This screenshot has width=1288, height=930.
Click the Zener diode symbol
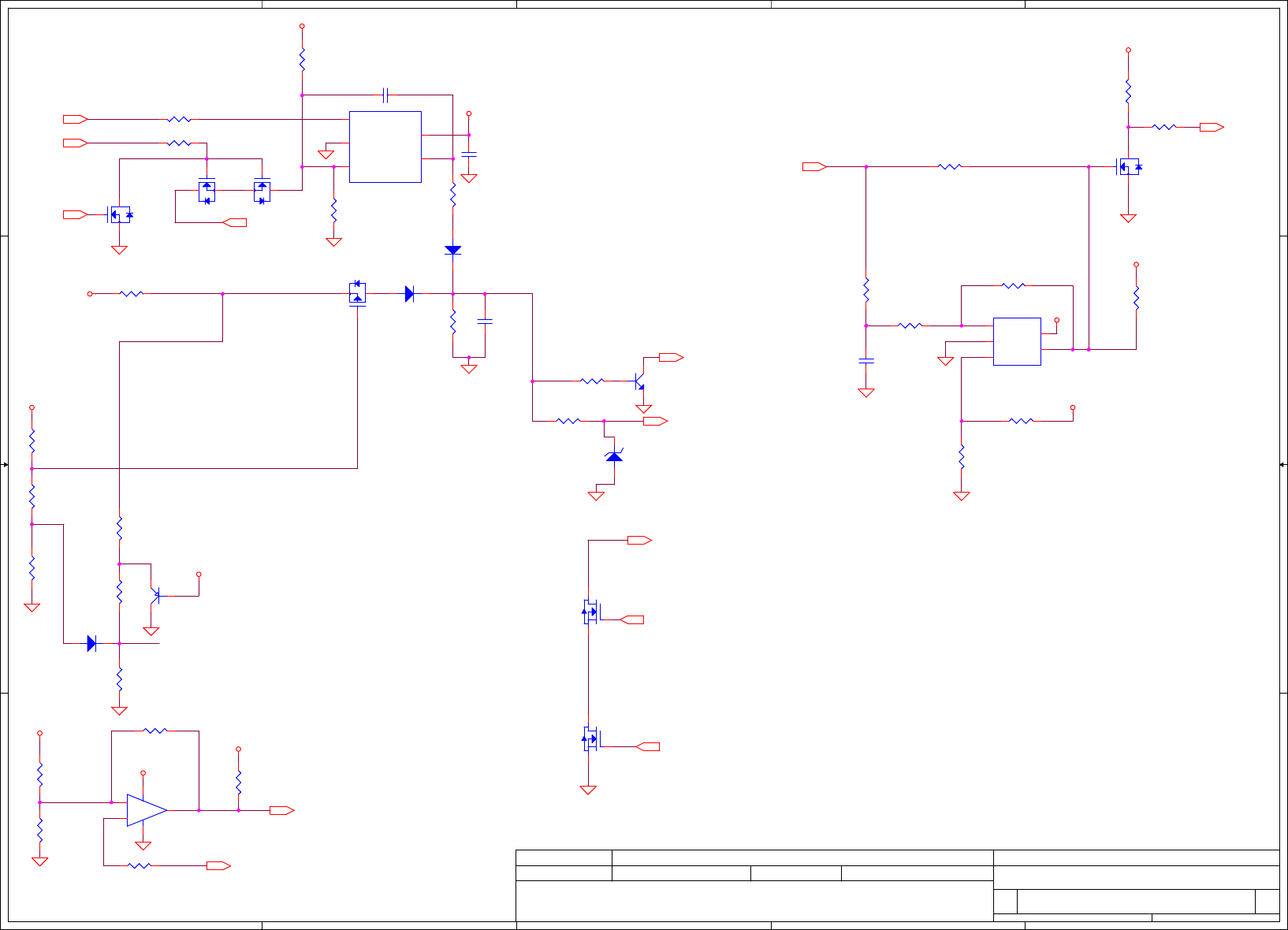pos(614,455)
